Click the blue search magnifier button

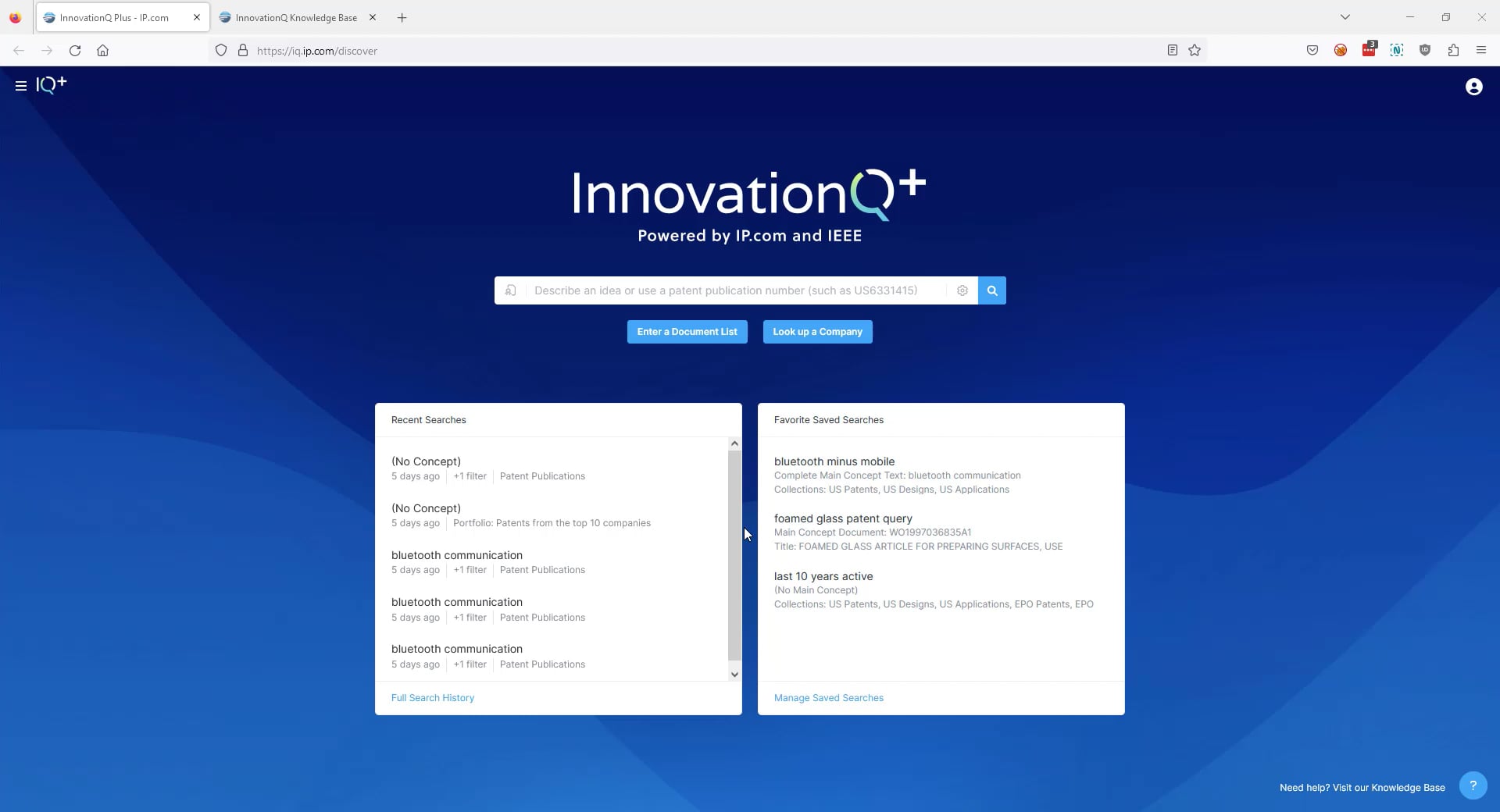[991, 290]
